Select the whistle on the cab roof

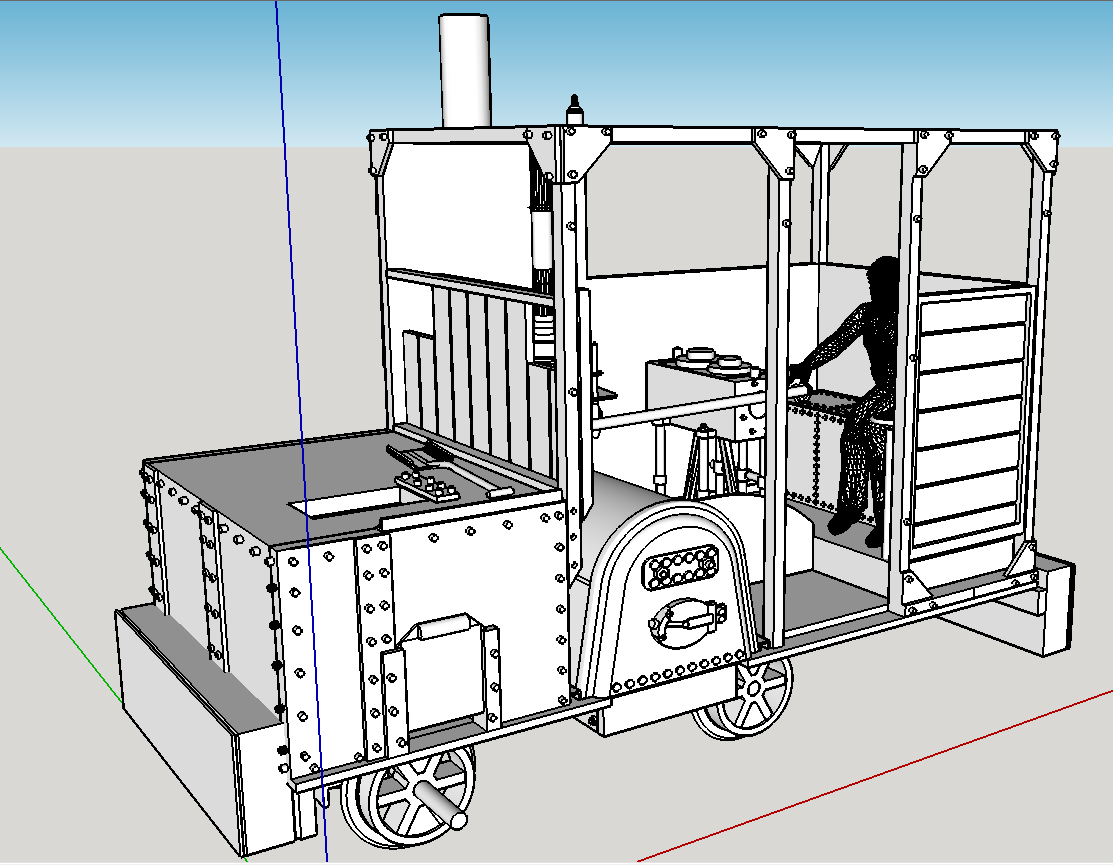574,110
